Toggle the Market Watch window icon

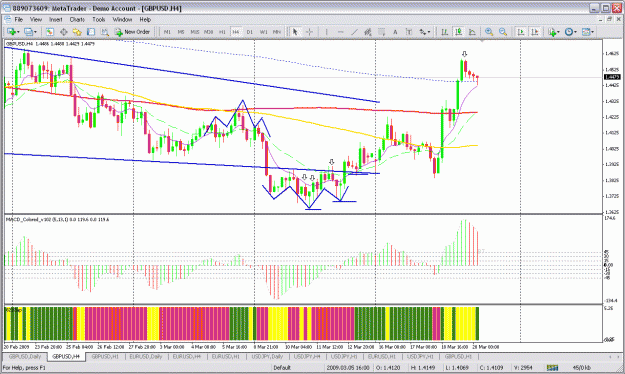coord(50,32)
